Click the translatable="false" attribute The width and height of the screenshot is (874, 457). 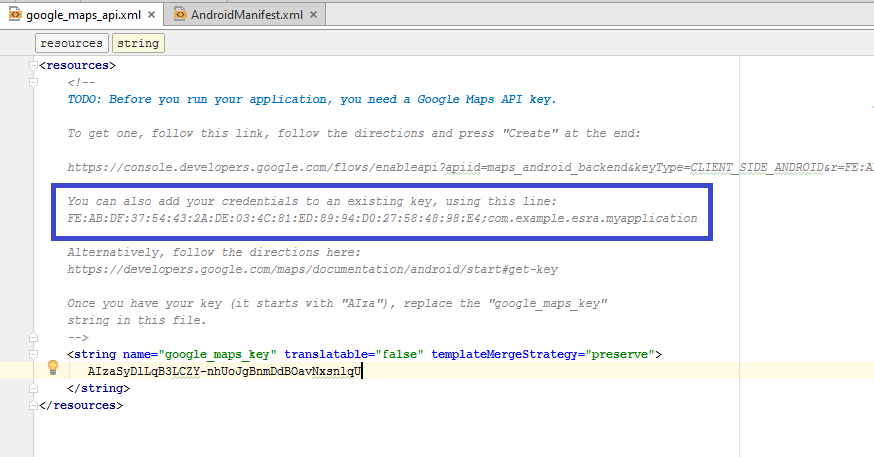[x=354, y=354]
